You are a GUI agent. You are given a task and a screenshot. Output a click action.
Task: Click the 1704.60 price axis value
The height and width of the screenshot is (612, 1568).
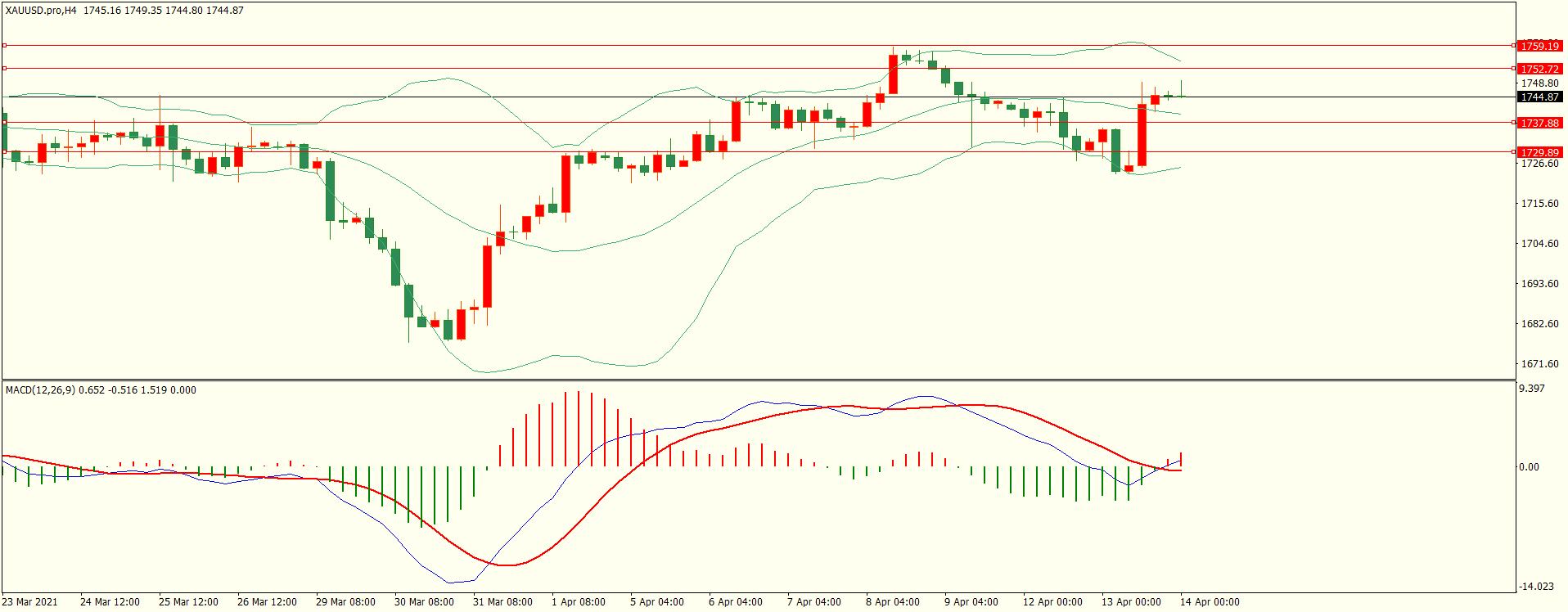tap(1539, 244)
